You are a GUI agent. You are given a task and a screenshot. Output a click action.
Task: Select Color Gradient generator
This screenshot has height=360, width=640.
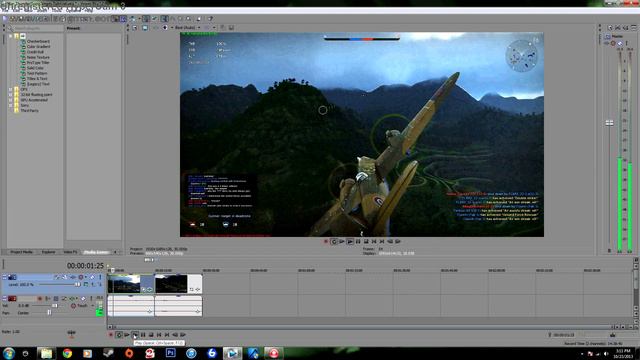[38, 47]
